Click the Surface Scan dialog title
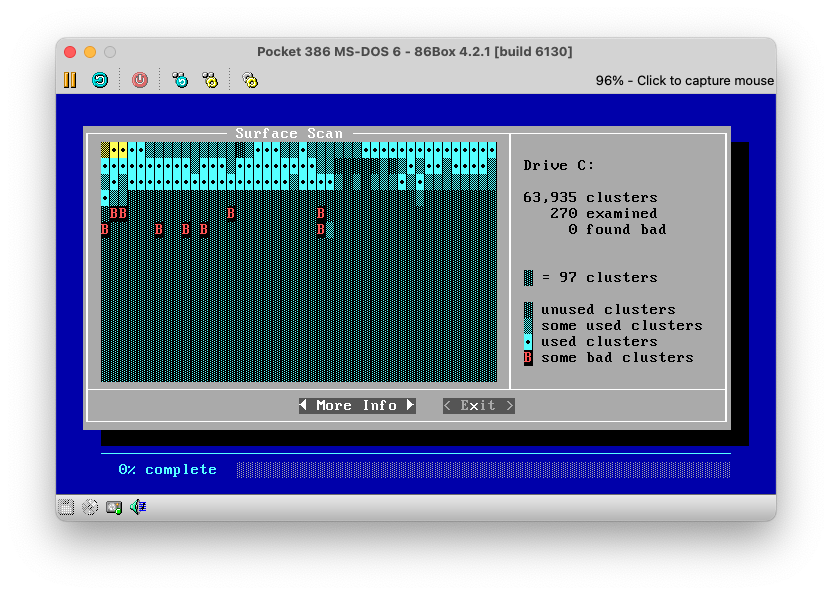 [x=289, y=133]
